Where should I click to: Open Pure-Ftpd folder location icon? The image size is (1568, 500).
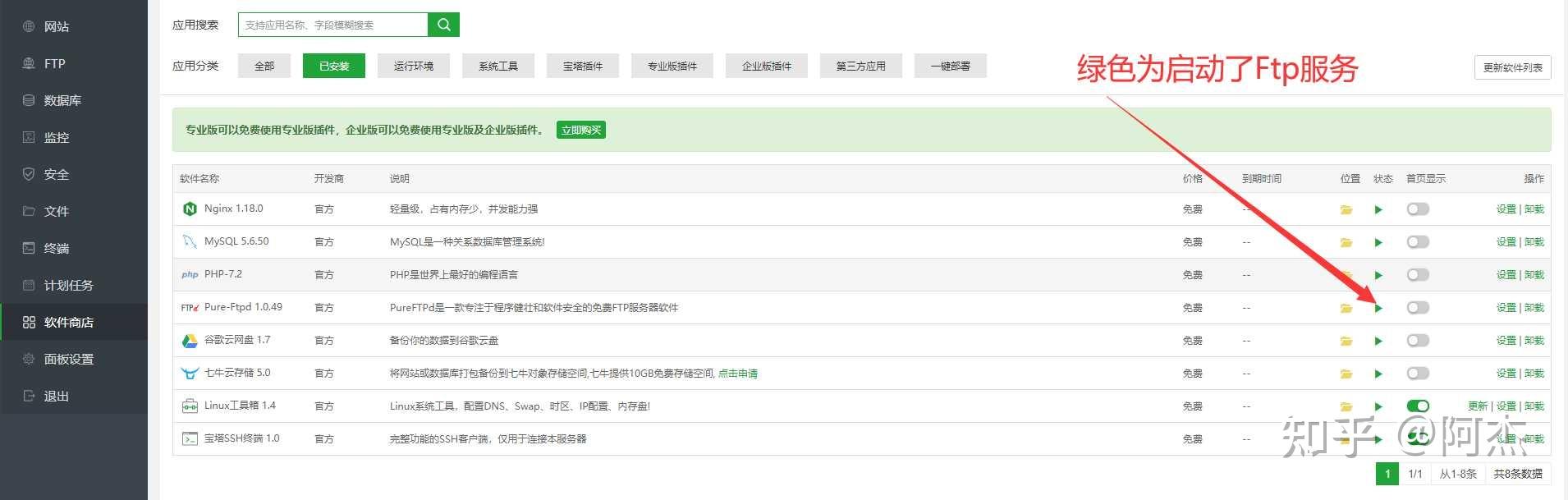pyautogui.click(x=1346, y=308)
